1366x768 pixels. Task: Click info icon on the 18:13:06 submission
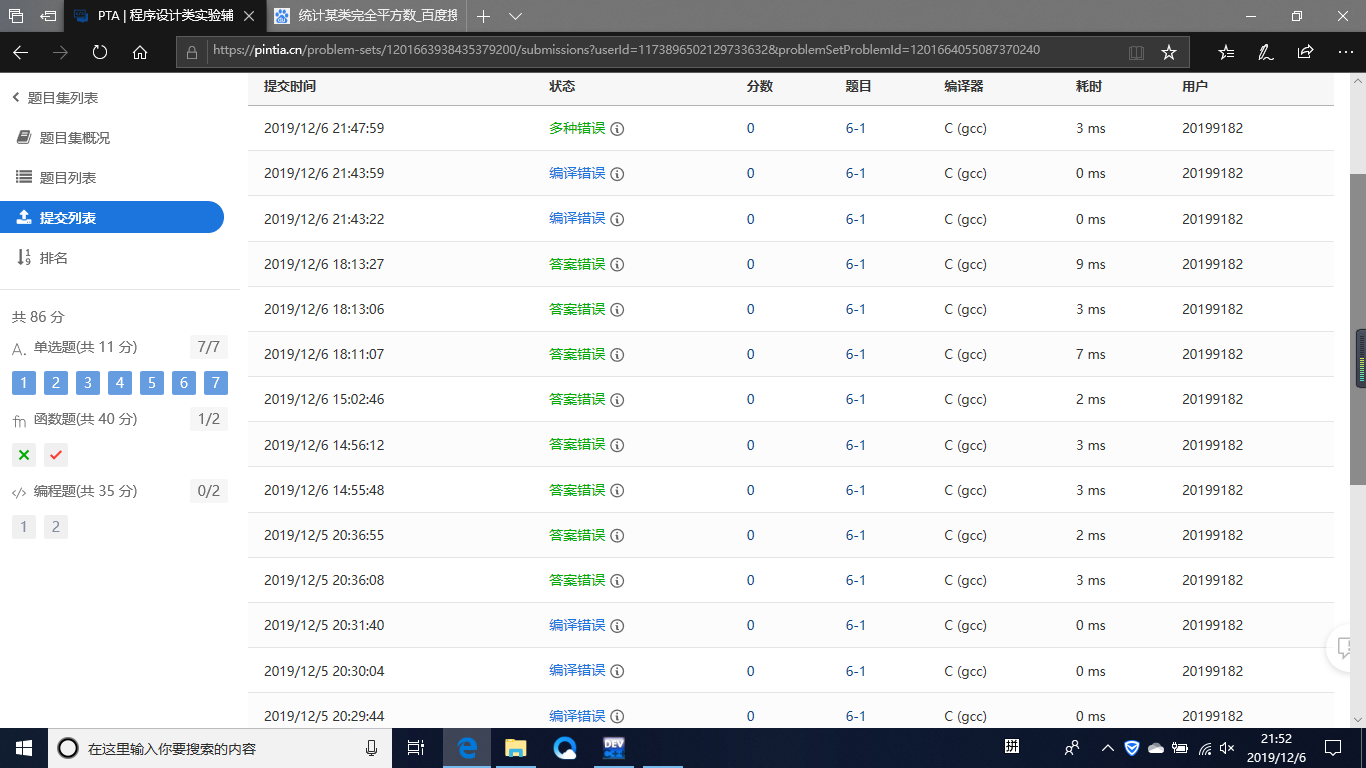pos(617,310)
